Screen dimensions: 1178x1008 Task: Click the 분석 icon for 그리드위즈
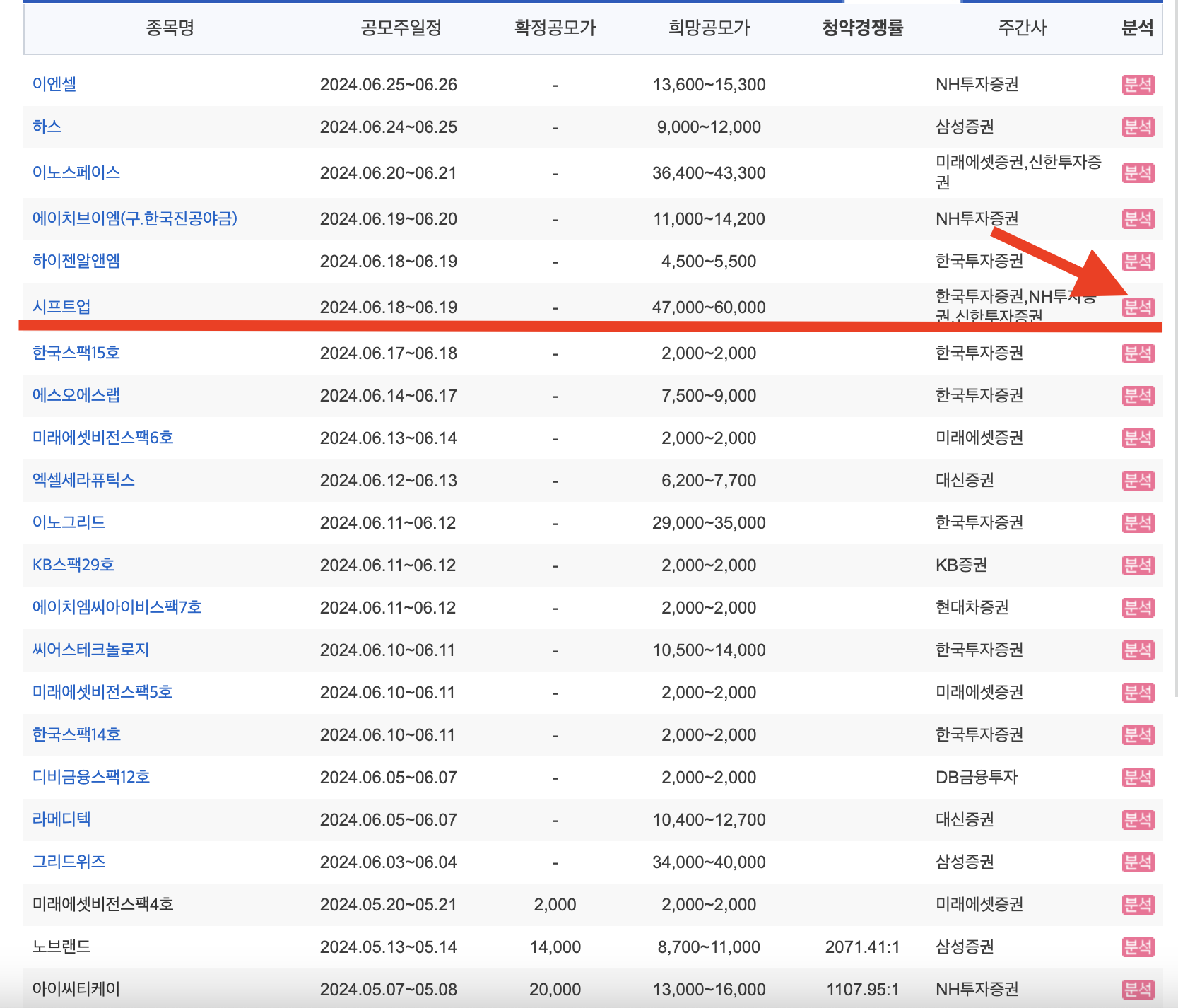(1138, 862)
